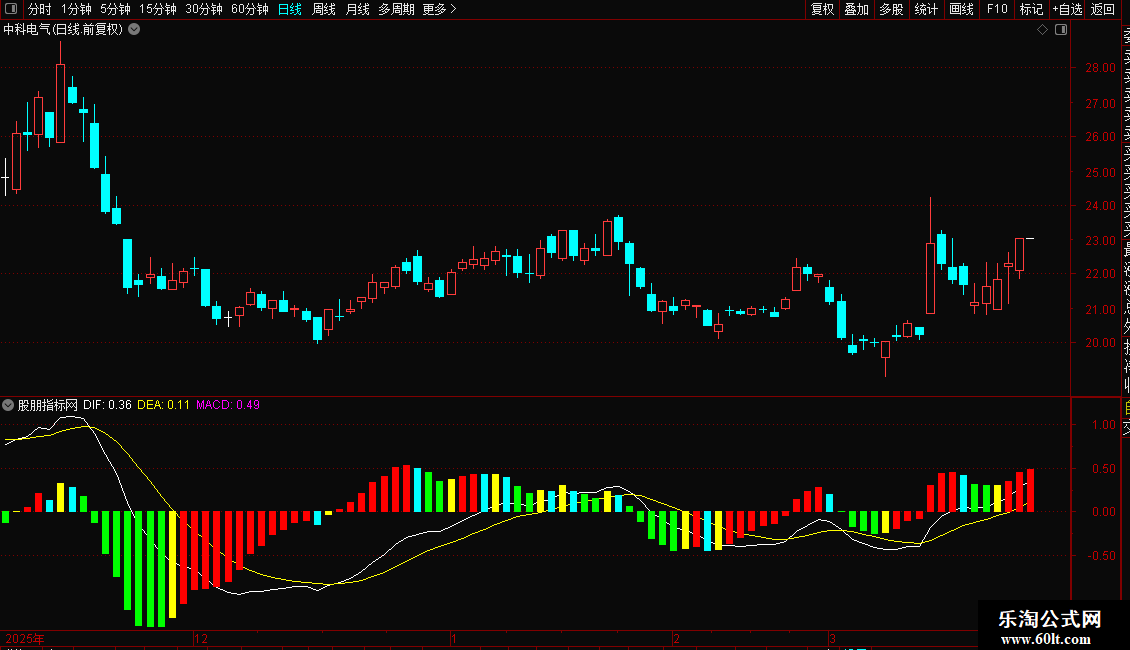Click the 1.00 MACD axis label
This screenshot has width=1130, height=650.
tap(1103, 425)
